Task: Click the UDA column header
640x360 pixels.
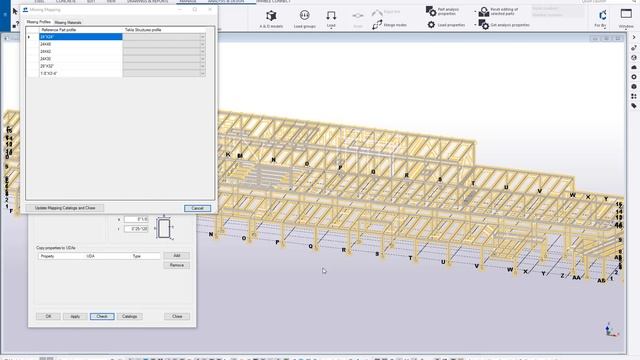Action: pos(91,256)
